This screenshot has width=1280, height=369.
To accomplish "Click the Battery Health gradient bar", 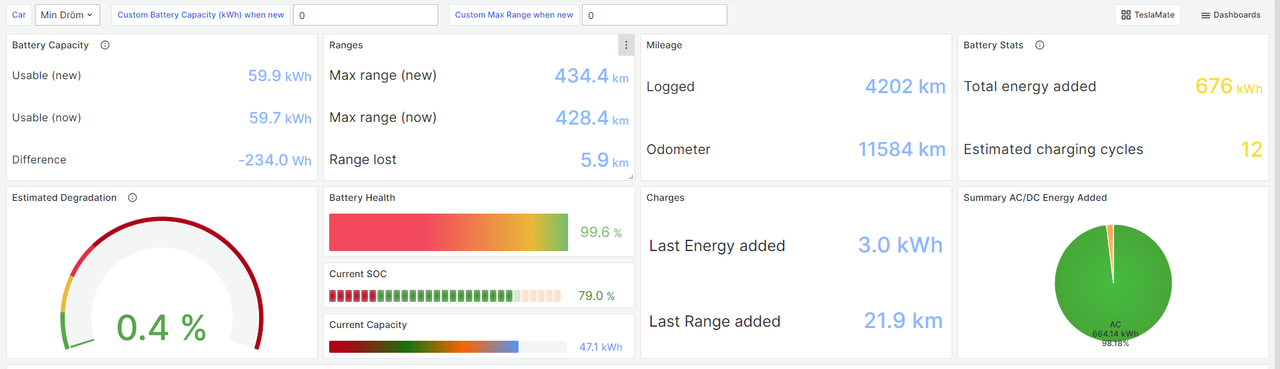I will (x=448, y=232).
